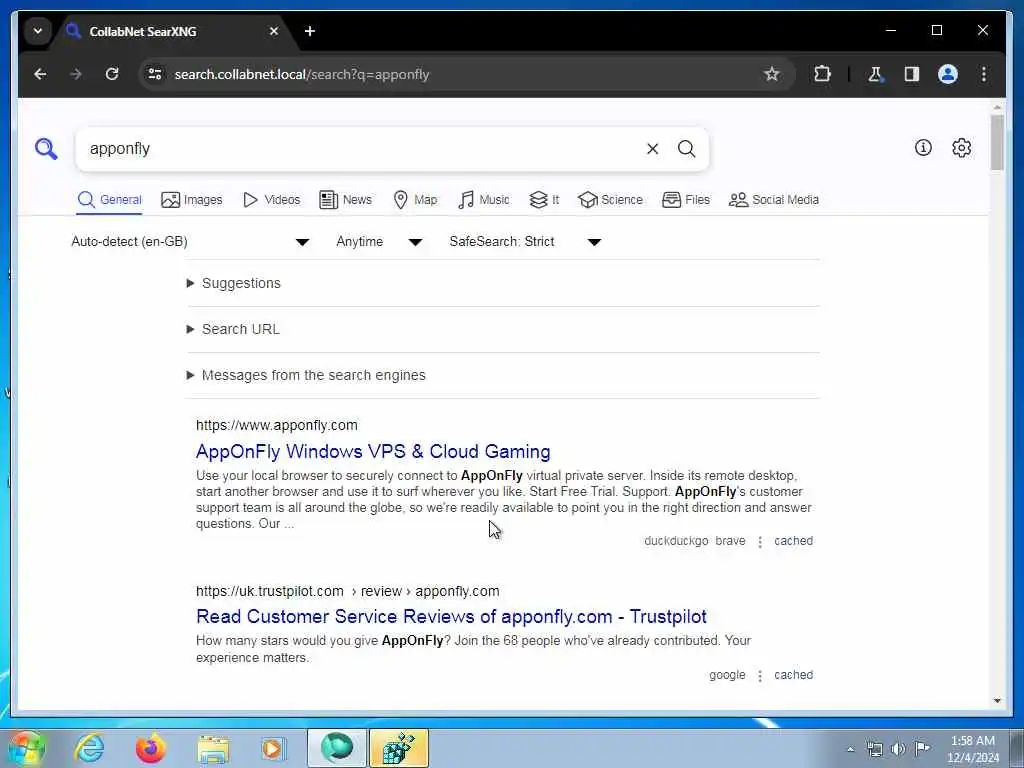Open more options for the AppOnFly result
The width and height of the screenshot is (1024, 768).
point(760,541)
